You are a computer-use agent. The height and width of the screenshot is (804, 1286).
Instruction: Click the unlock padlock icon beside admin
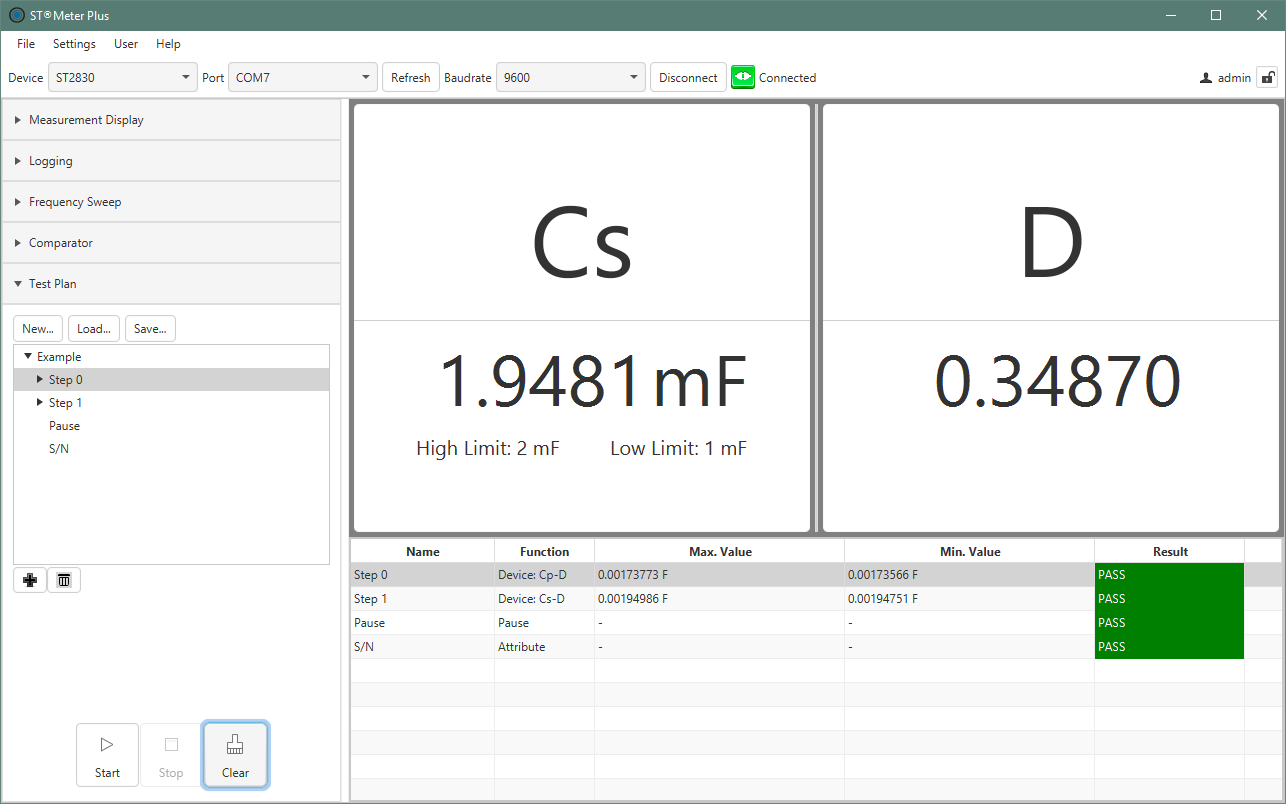tap(1267, 77)
